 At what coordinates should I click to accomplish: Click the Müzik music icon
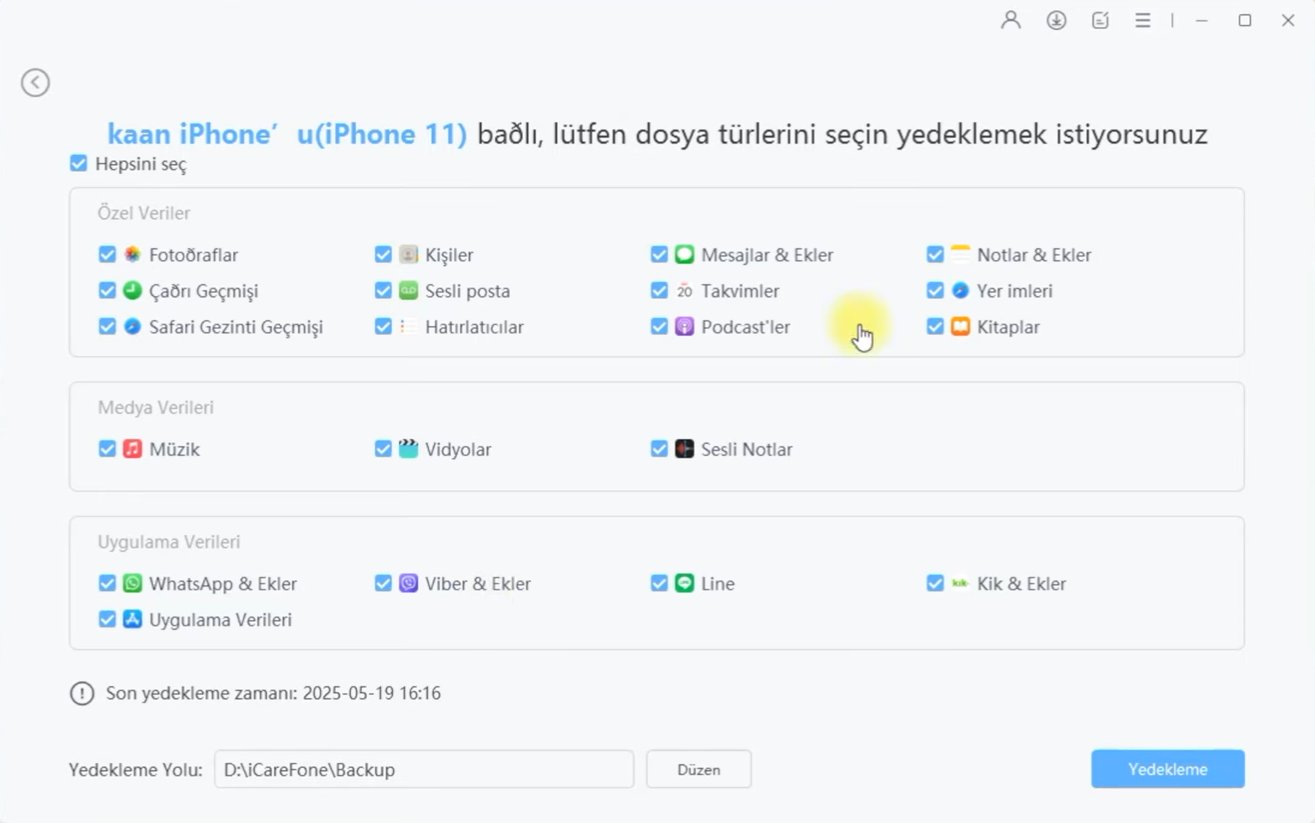(132, 449)
